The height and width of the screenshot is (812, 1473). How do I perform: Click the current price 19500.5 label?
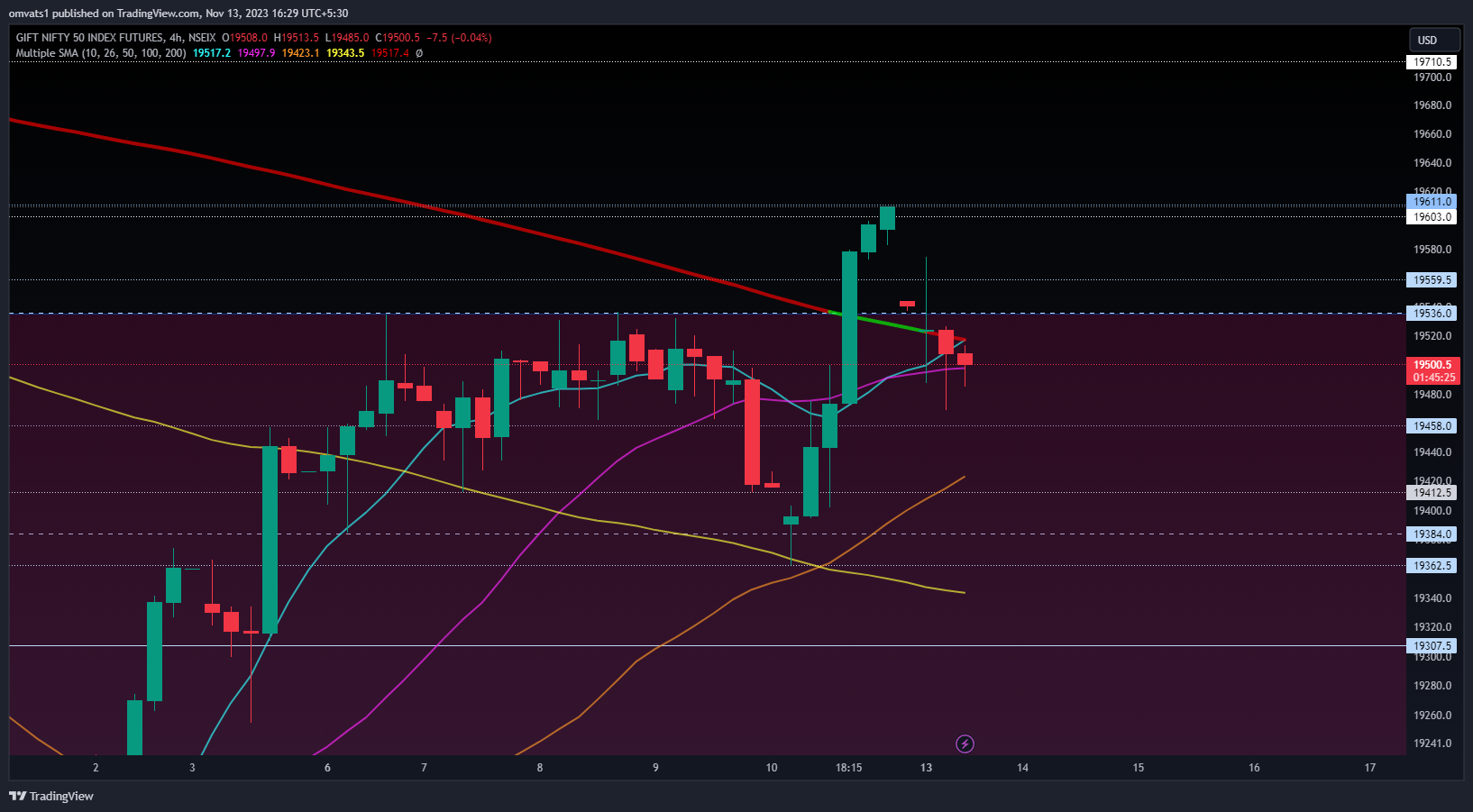(x=1432, y=365)
